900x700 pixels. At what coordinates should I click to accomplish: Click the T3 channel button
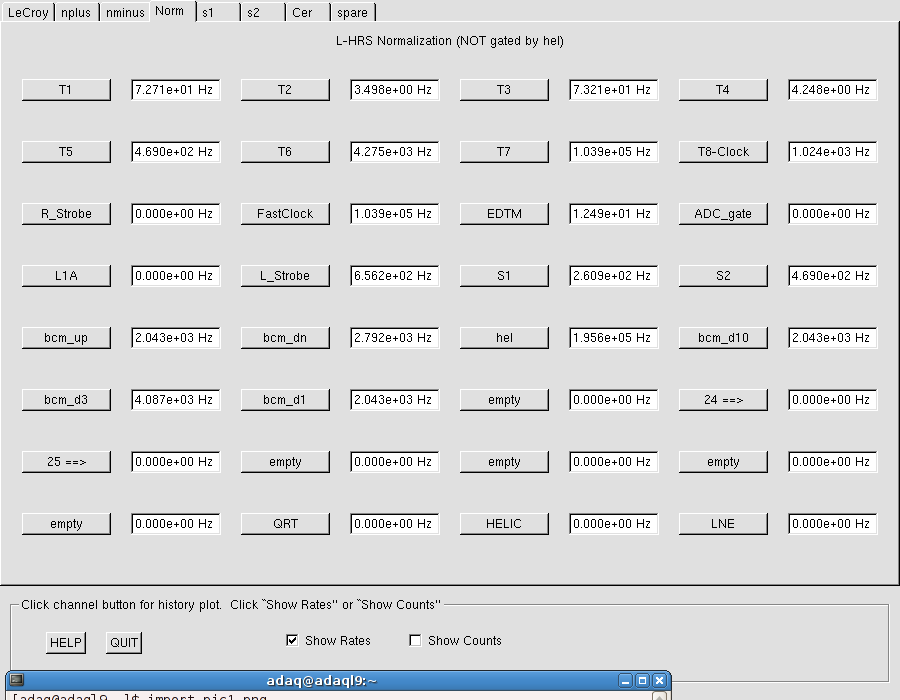504,90
